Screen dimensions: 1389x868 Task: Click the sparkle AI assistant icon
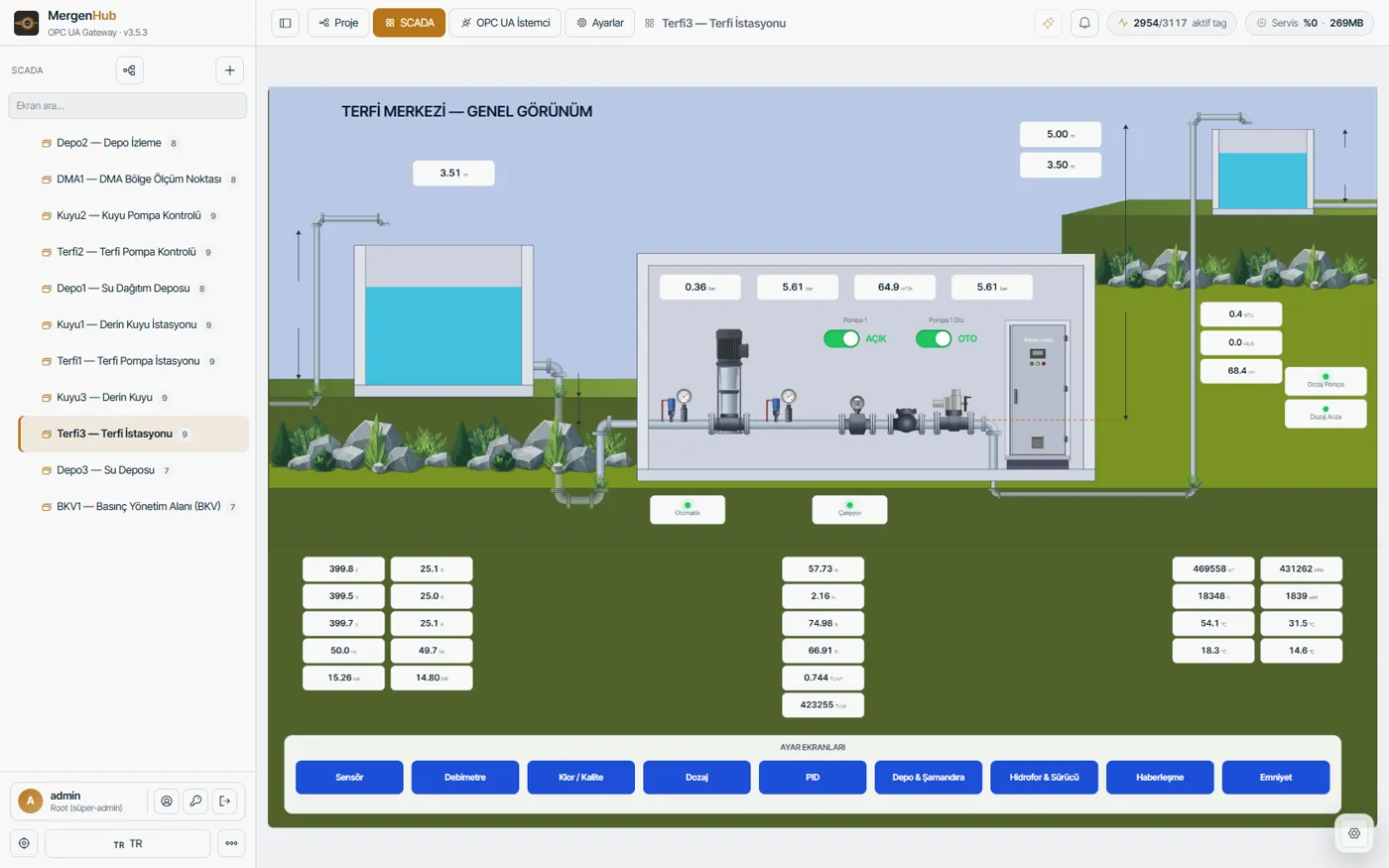pos(1048,23)
